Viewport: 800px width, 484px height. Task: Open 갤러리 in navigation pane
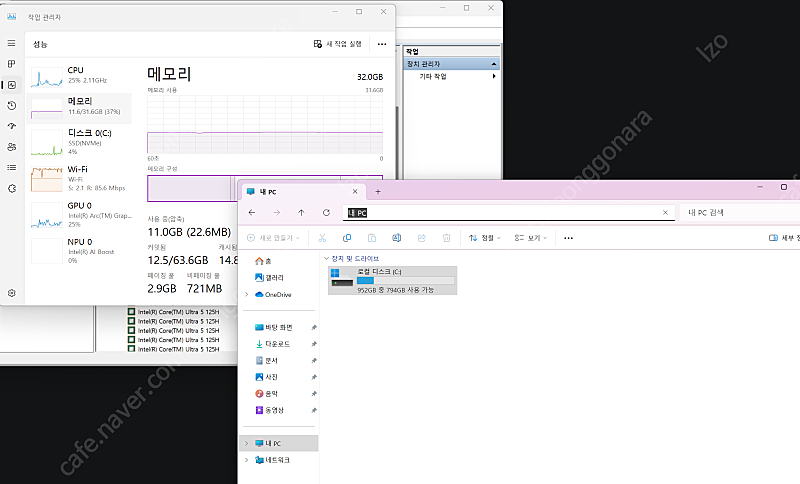click(x=269, y=278)
